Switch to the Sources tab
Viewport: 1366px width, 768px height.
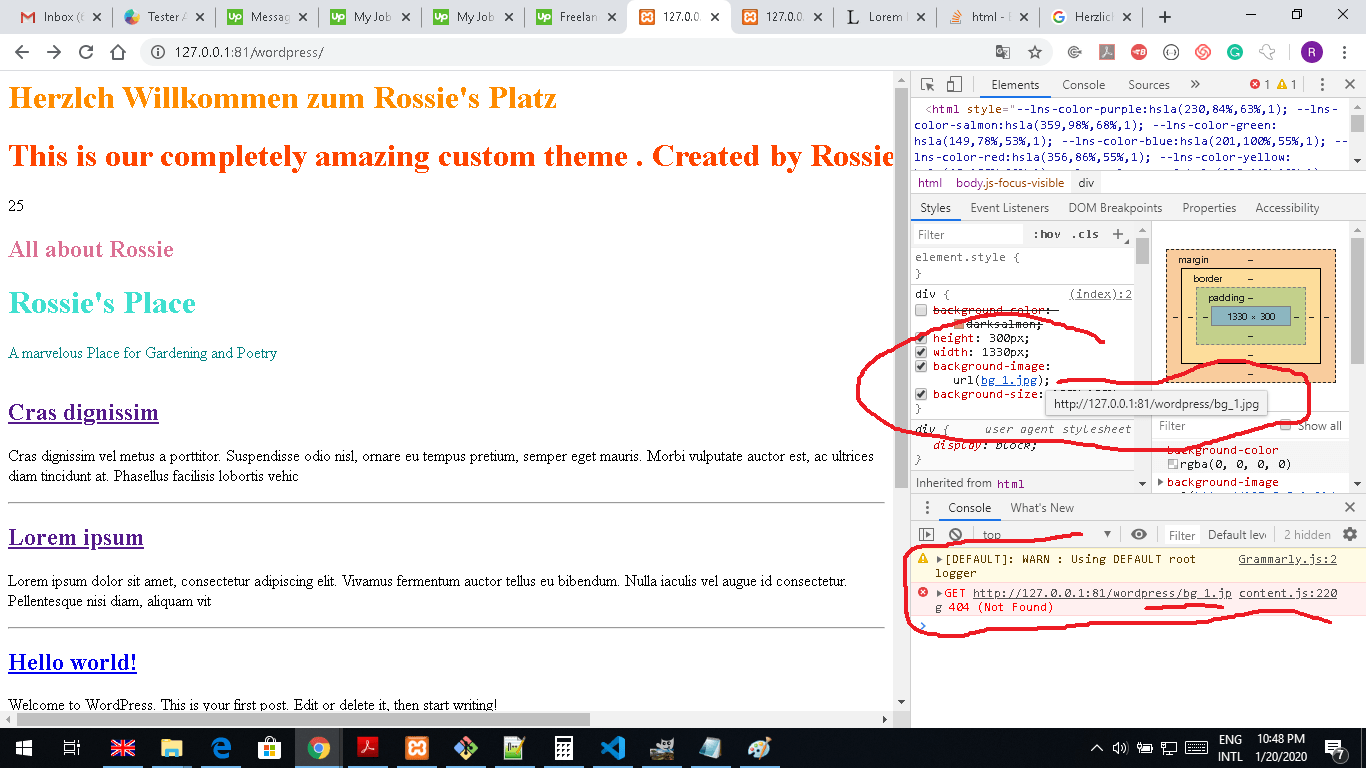point(1148,85)
